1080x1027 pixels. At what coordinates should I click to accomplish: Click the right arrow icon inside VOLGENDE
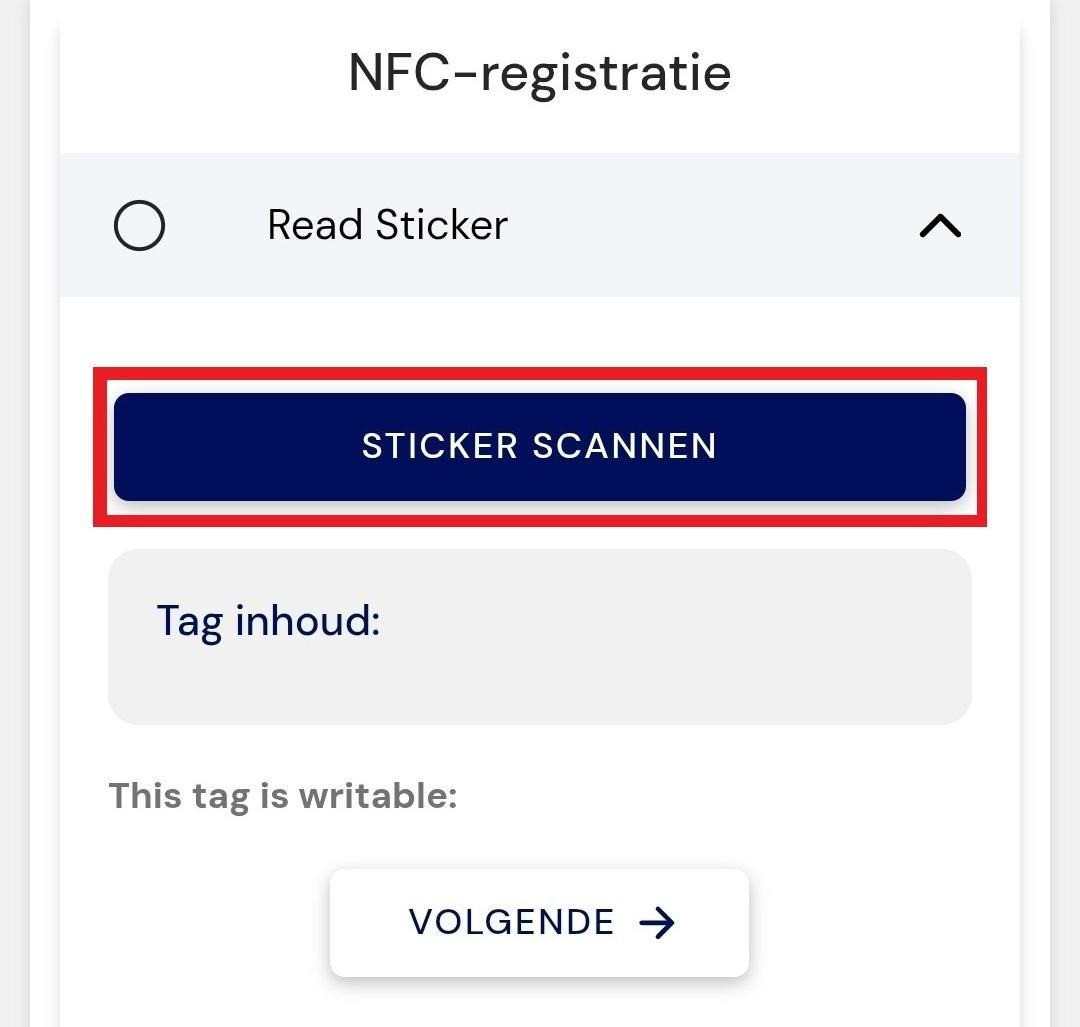click(x=657, y=922)
